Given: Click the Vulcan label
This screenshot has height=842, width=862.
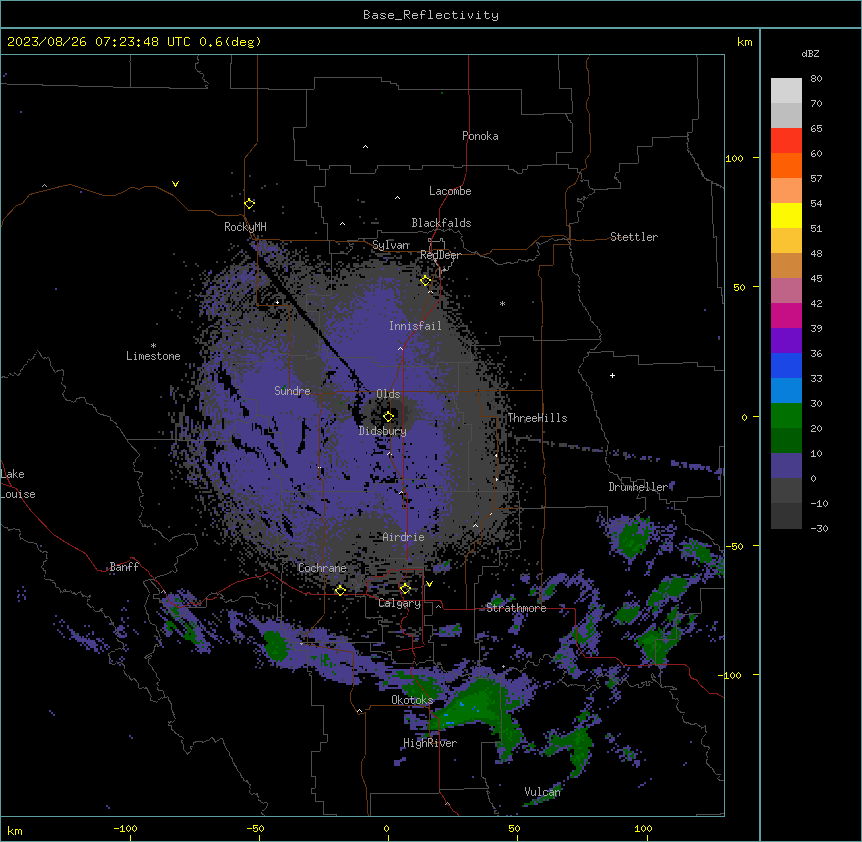Looking at the screenshot, I should coord(542,792).
